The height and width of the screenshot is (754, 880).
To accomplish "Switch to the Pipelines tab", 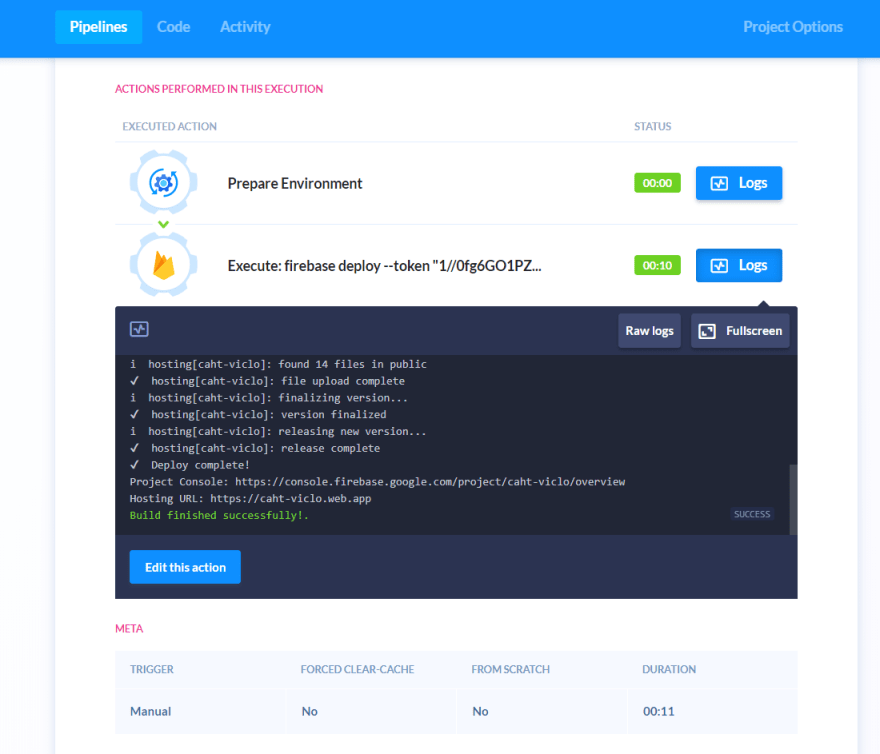I will (x=98, y=27).
